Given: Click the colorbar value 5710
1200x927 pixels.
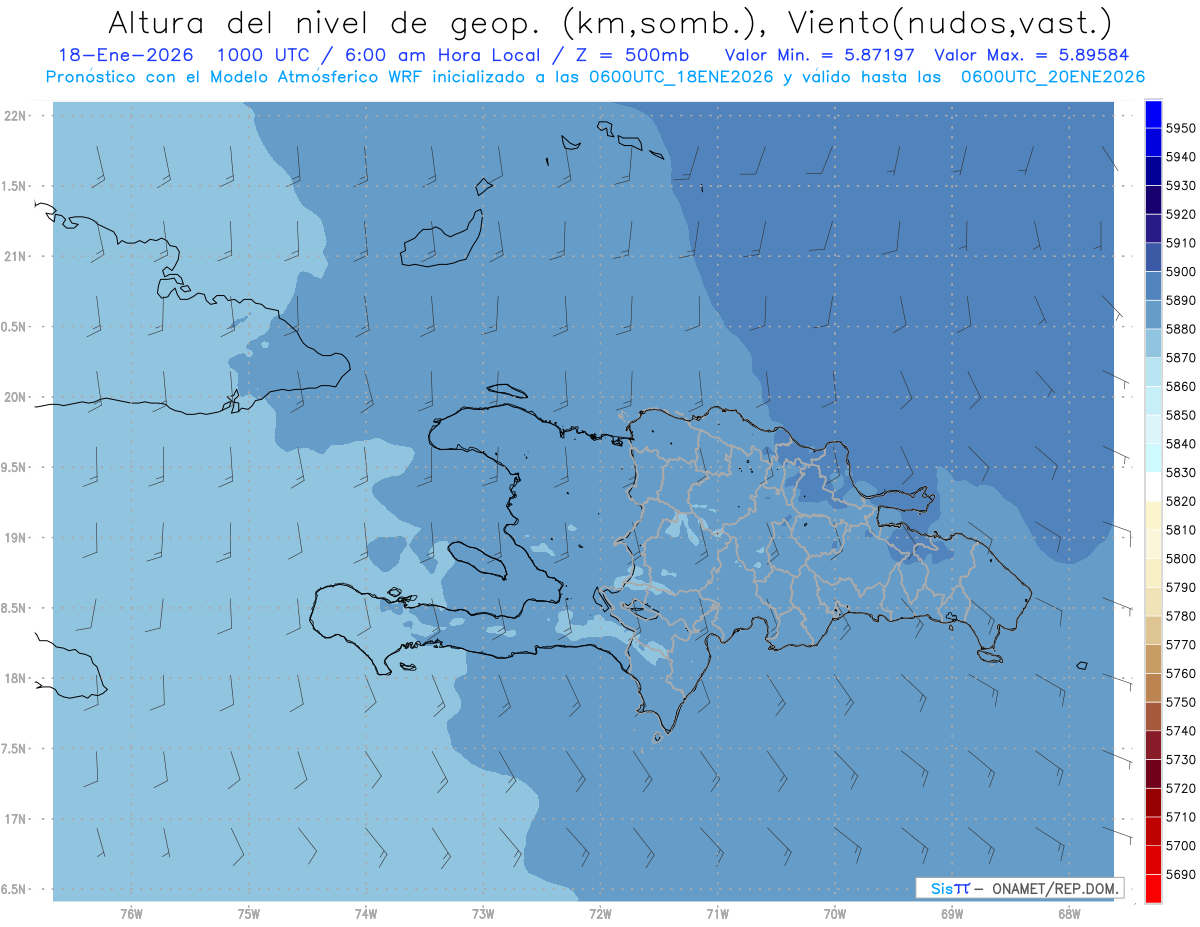Looking at the screenshot, I should pyautogui.click(x=1180, y=816).
